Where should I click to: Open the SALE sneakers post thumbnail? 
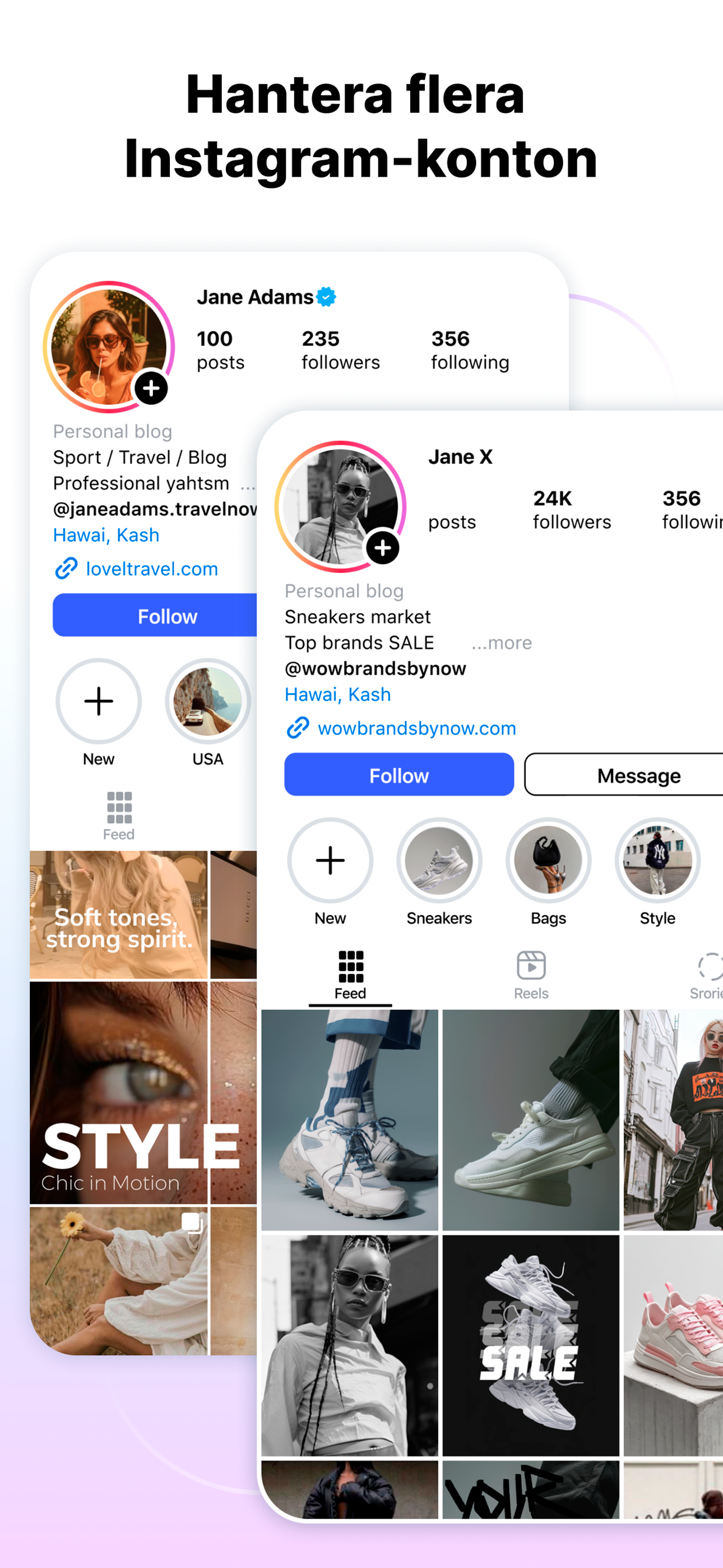click(x=530, y=1345)
